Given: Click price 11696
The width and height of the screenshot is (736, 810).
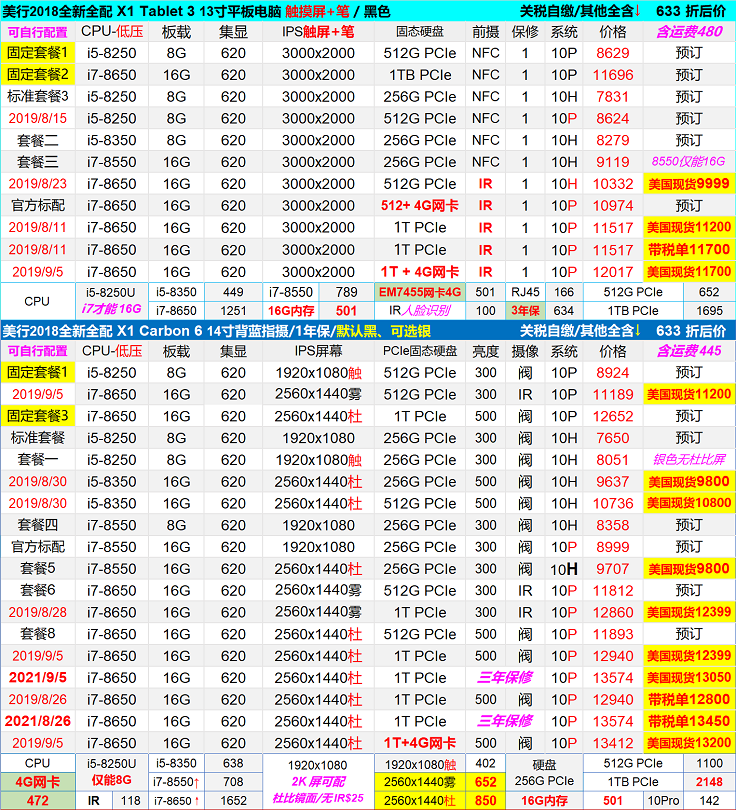Looking at the screenshot, I should tap(613, 75).
